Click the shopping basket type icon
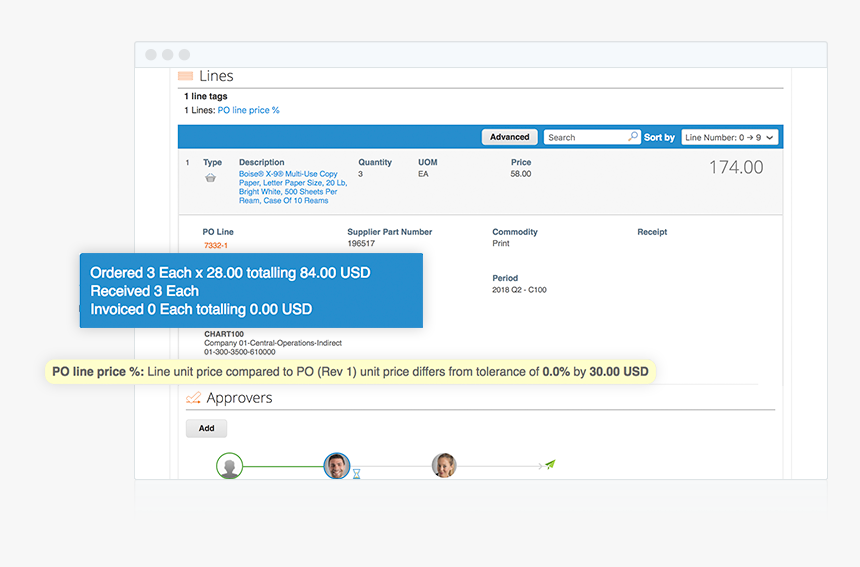The image size is (860, 567). (x=211, y=178)
